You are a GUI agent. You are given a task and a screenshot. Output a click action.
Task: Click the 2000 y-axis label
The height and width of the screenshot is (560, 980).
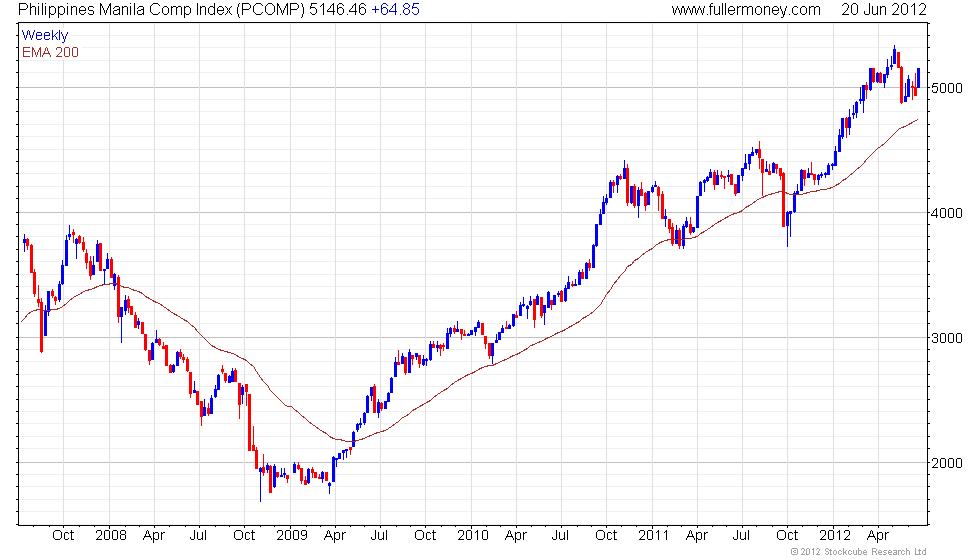(947, 463)
